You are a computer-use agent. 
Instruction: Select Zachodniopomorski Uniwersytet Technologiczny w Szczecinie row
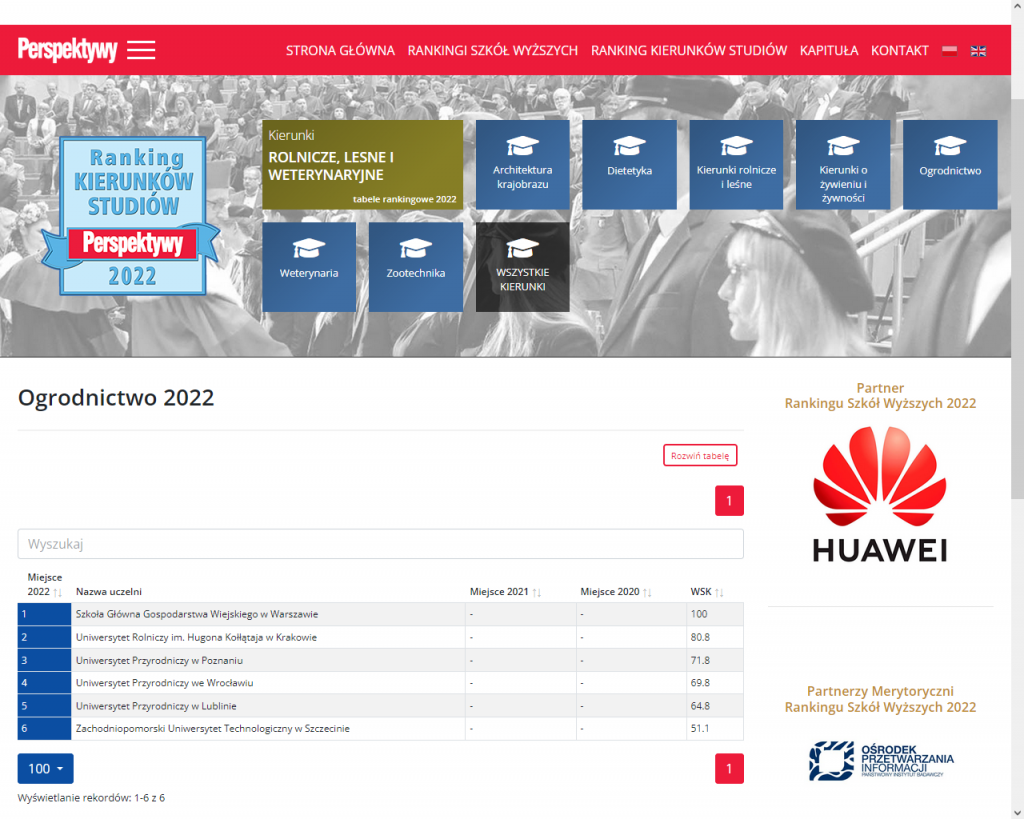pos(381,729)
